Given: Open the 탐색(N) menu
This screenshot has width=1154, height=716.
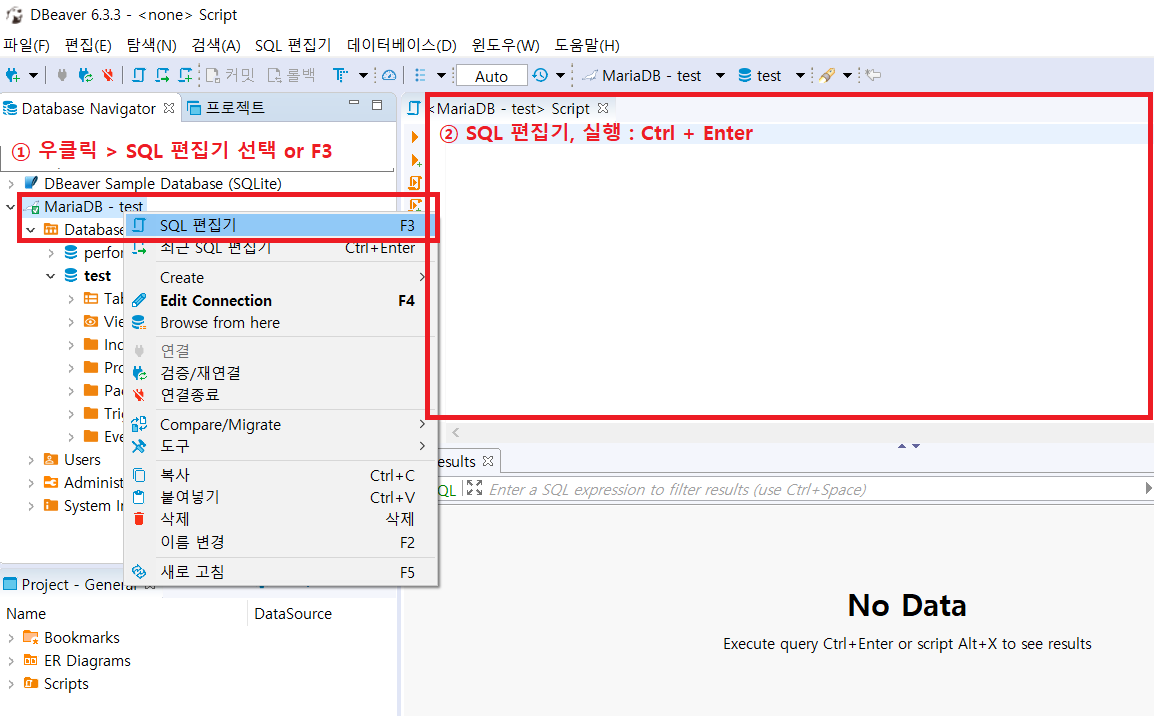Looking at the screenshot, I should pos(152,46).
